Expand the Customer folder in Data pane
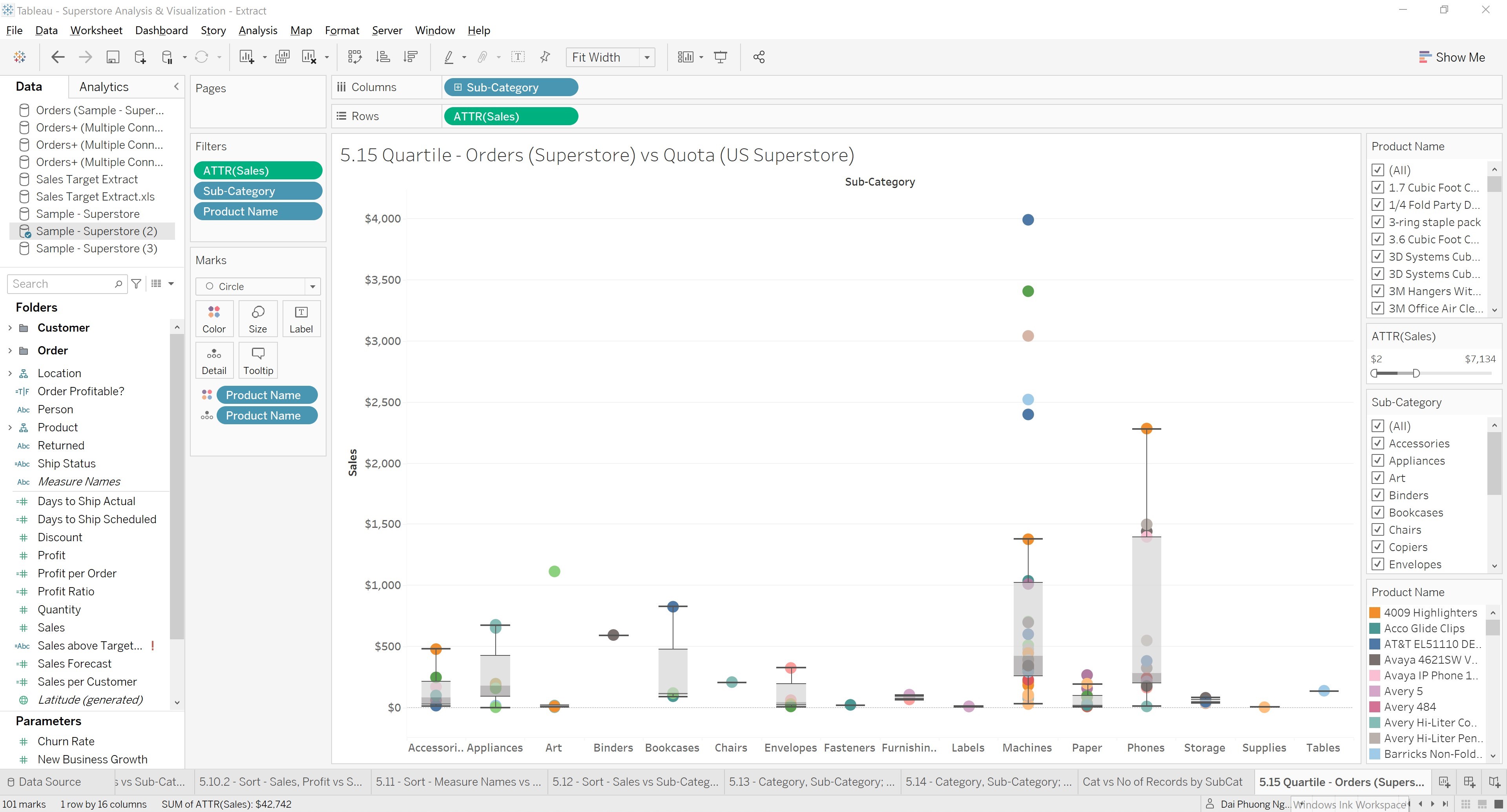The height and width of the screenshot is (812, 1507). pyautogui.click(x=9, y=328)
